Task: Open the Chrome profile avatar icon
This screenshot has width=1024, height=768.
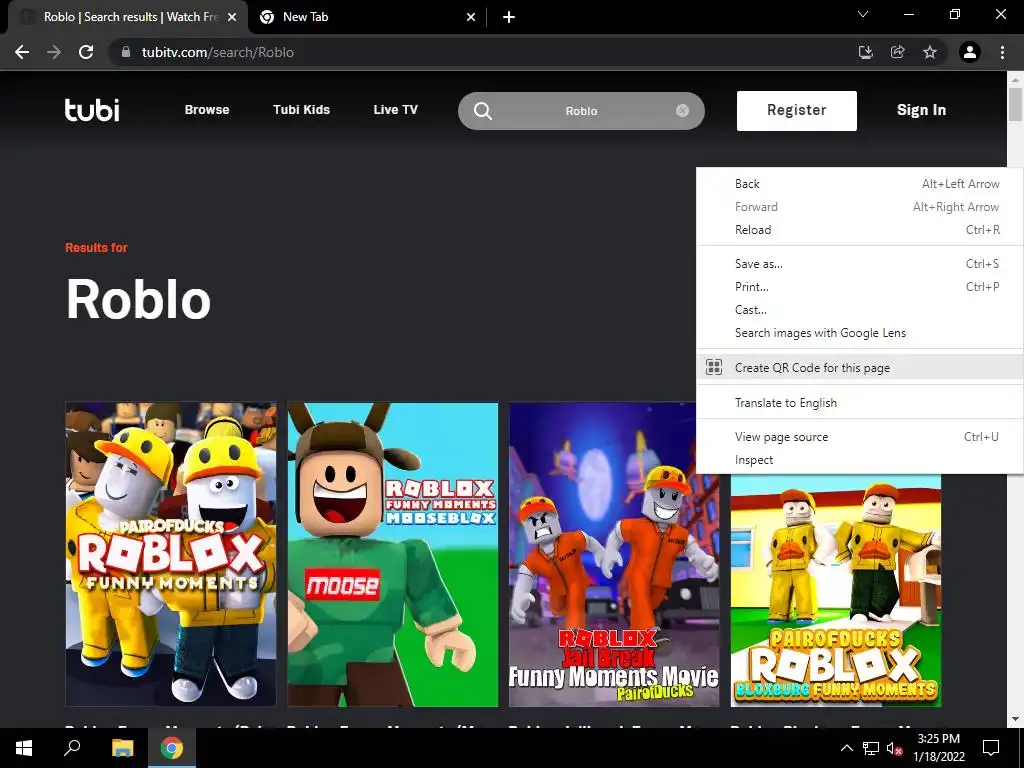Action: pos(970,52)
